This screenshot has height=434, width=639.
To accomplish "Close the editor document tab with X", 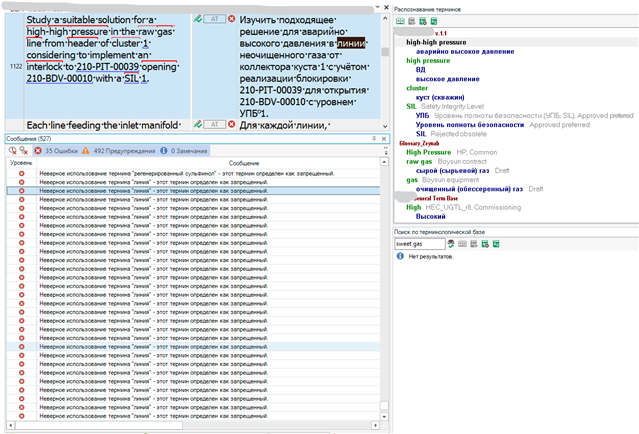I will 386,7.
